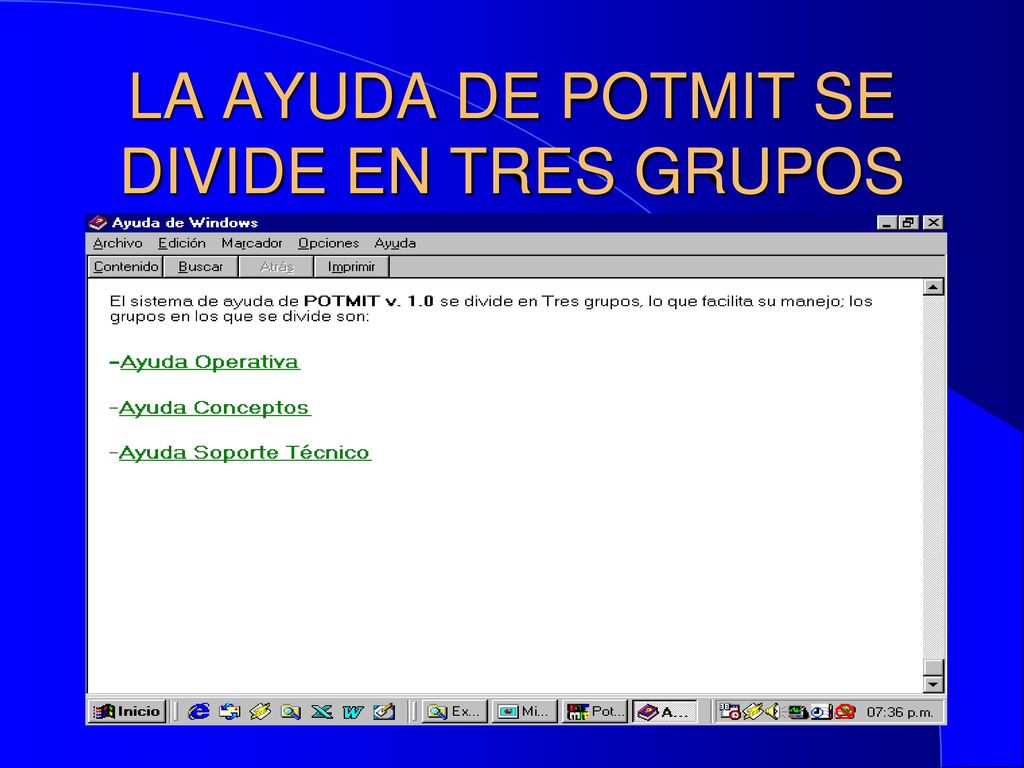Click the scheduler calendar tray icon
The width and height of the screenshot is (1024, 768).
click(729, 711)
